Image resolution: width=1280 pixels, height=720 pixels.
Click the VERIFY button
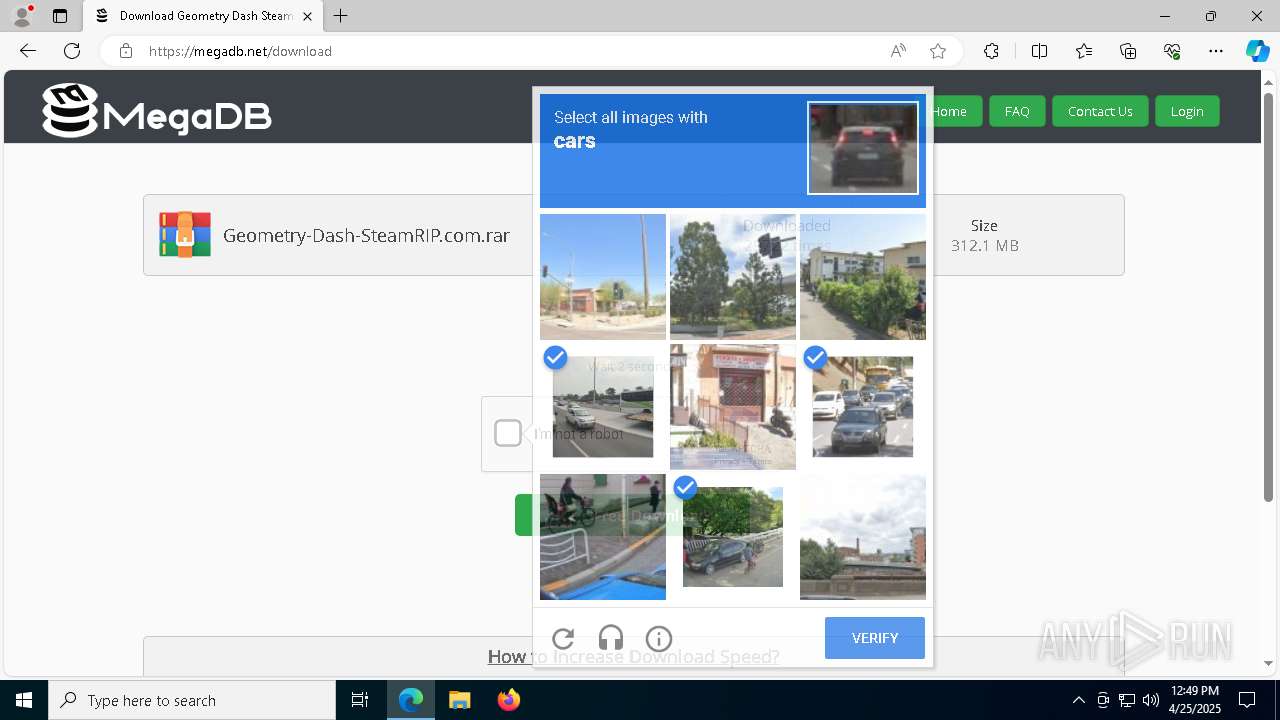(x=875, y=638)
